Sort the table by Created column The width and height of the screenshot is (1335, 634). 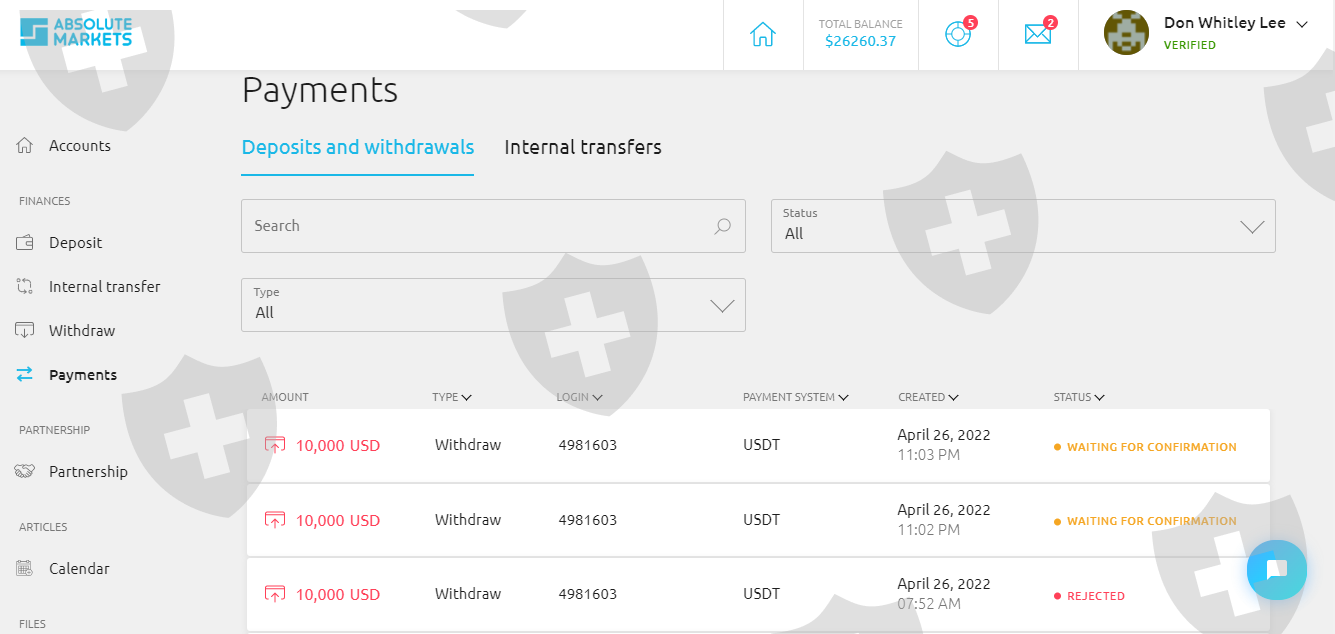pos(928,397)
